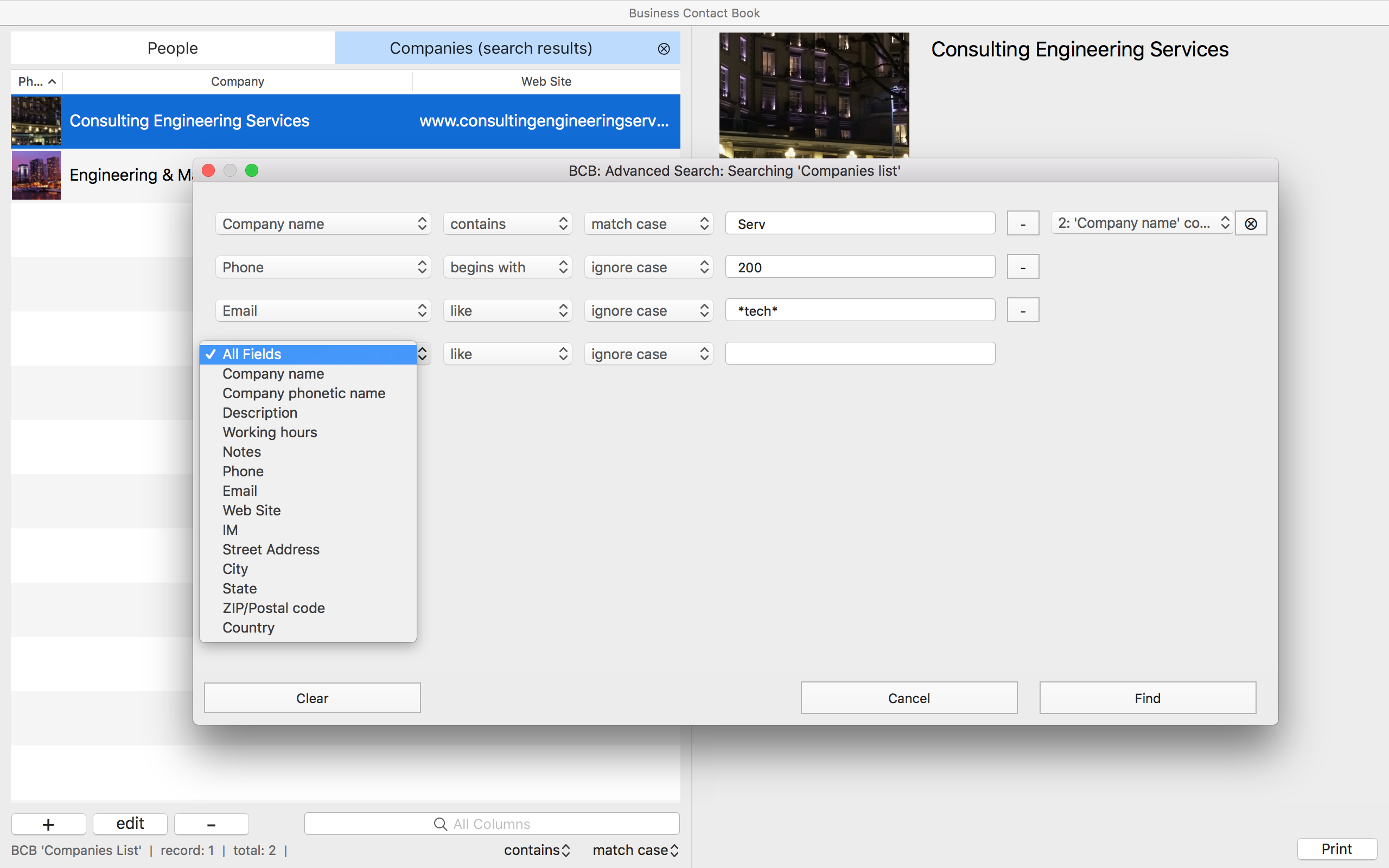Screen dimensions: 1389x868
Task: Click the *tech* email search field
Action: click(859, 310)
